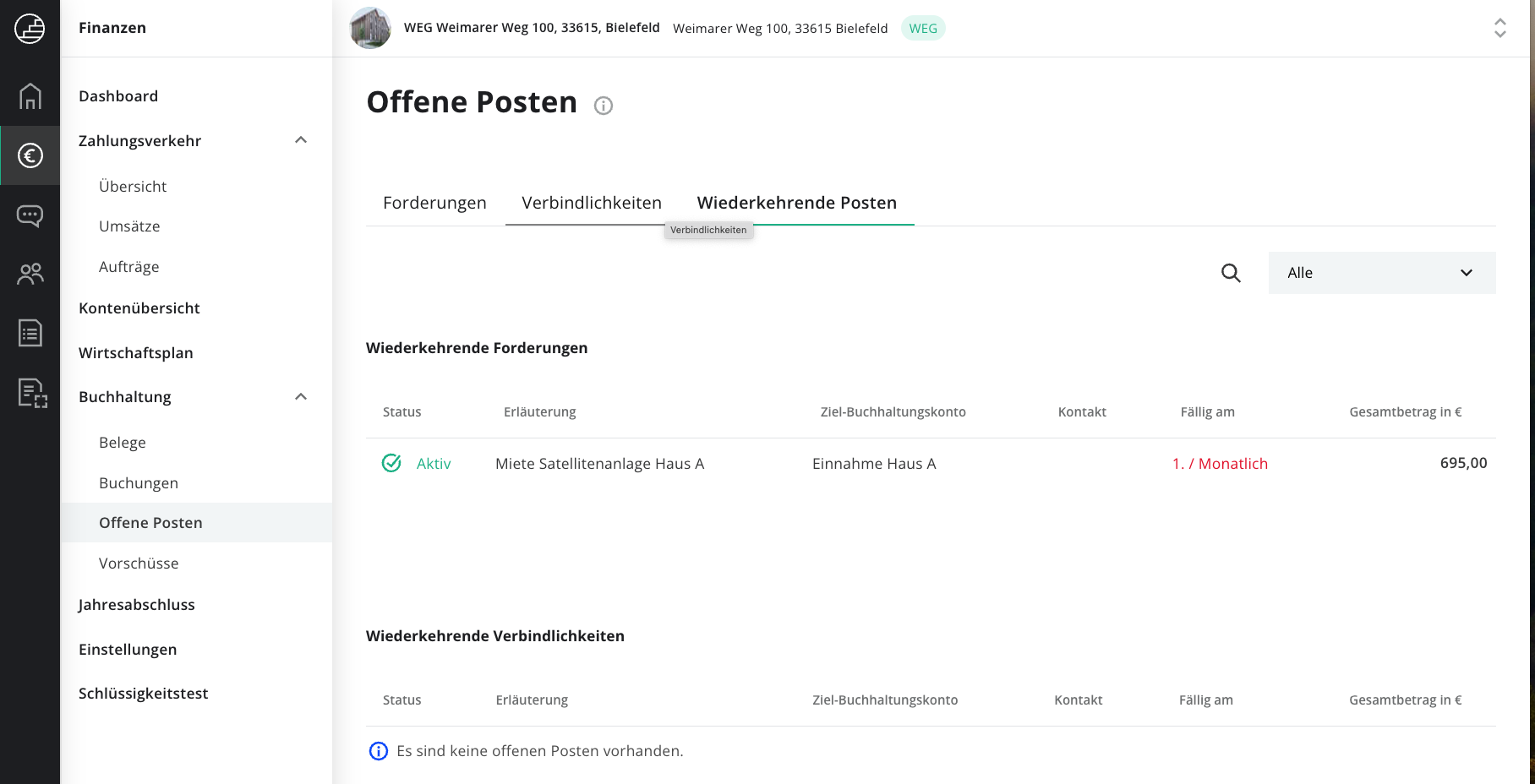Click Erläuterung header in Verbindlichkeiten table
The width and height of the screenshot is (1535, 784).
(532, 700)
